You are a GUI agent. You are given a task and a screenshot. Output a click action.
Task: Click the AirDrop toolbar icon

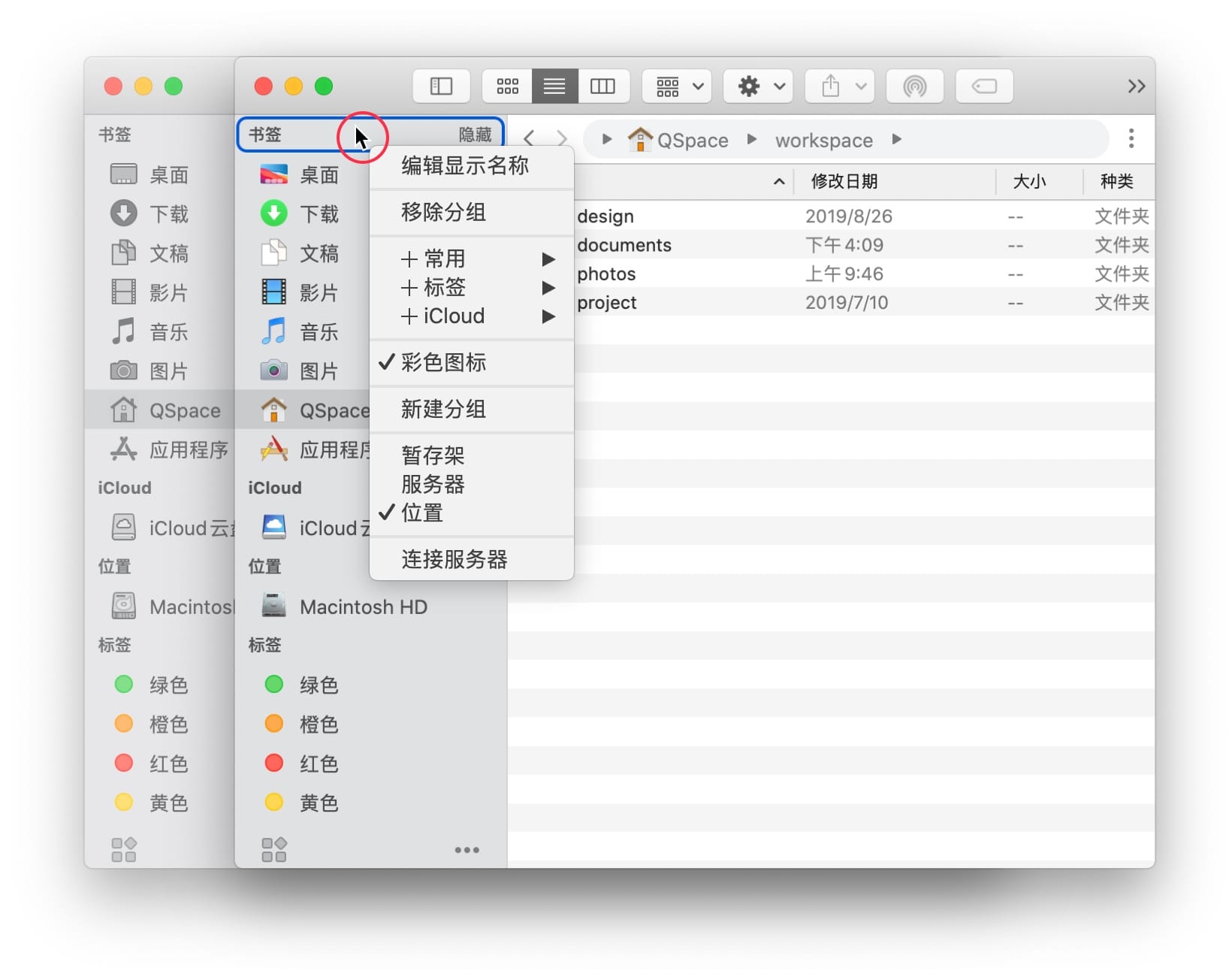[x=913, y=86]
